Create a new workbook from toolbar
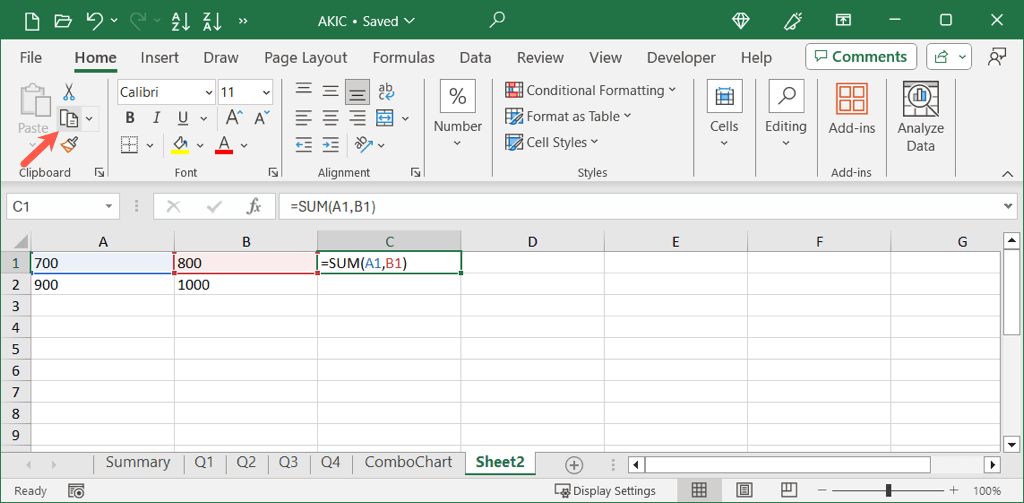This screenshot has width=1024, height=503. coord(32,21)
